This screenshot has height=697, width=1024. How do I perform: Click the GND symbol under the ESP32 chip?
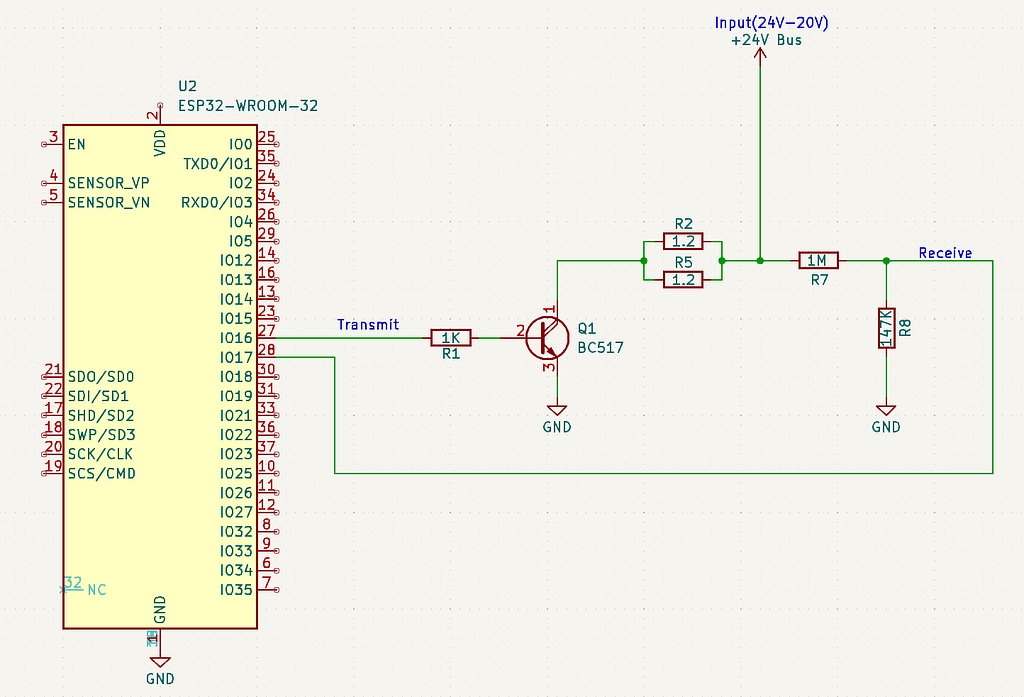(162, 660)
